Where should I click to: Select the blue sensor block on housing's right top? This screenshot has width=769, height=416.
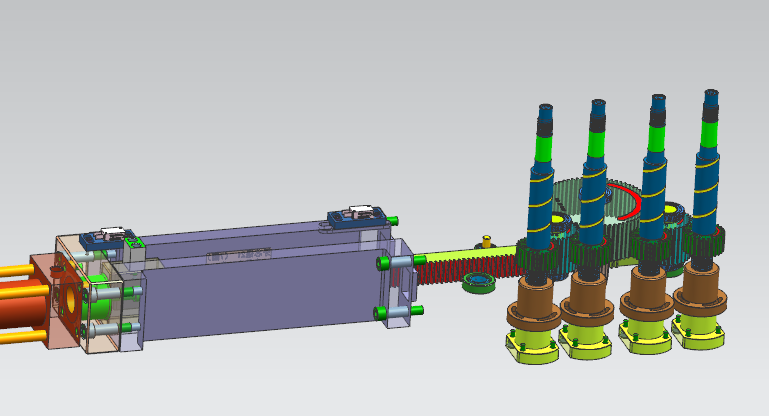click(x=357, y=216)
